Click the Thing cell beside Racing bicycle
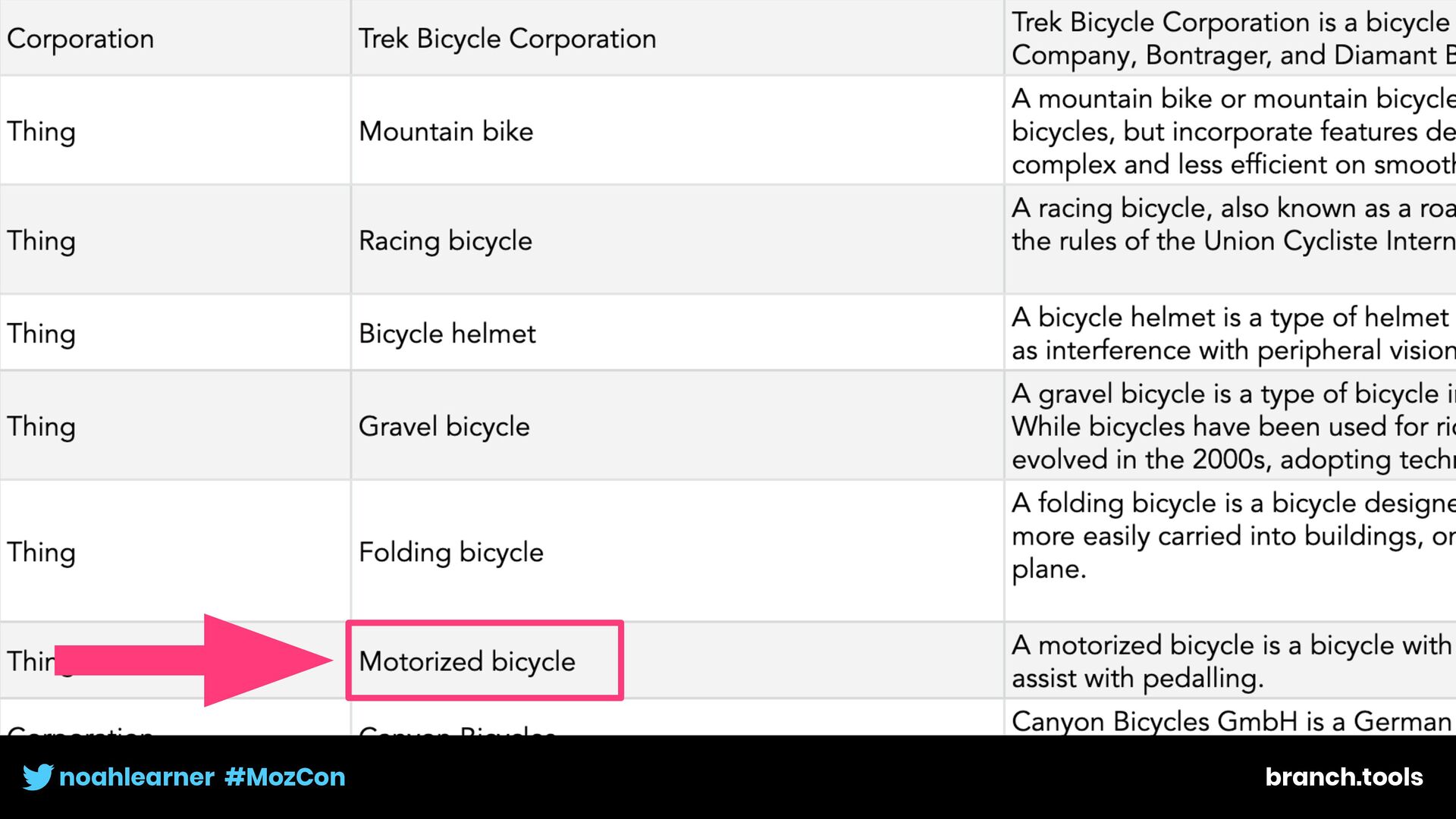 tap(175, 240)
